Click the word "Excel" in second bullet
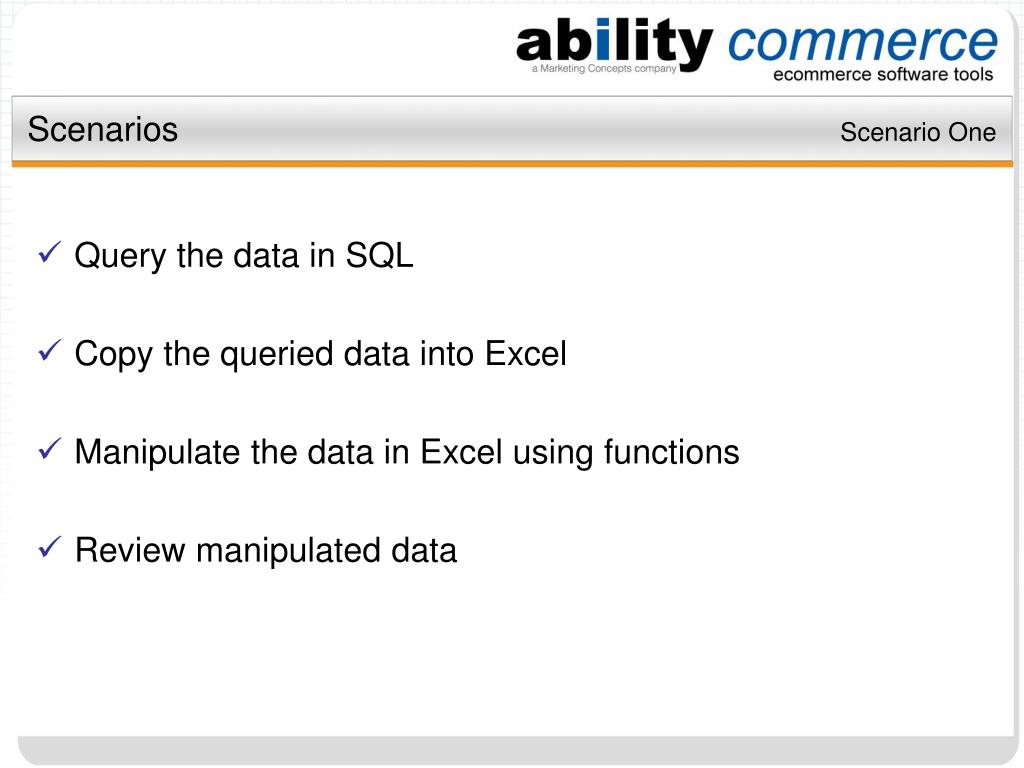This screenshot has width=1024, height=768. (x=526, y=353)
